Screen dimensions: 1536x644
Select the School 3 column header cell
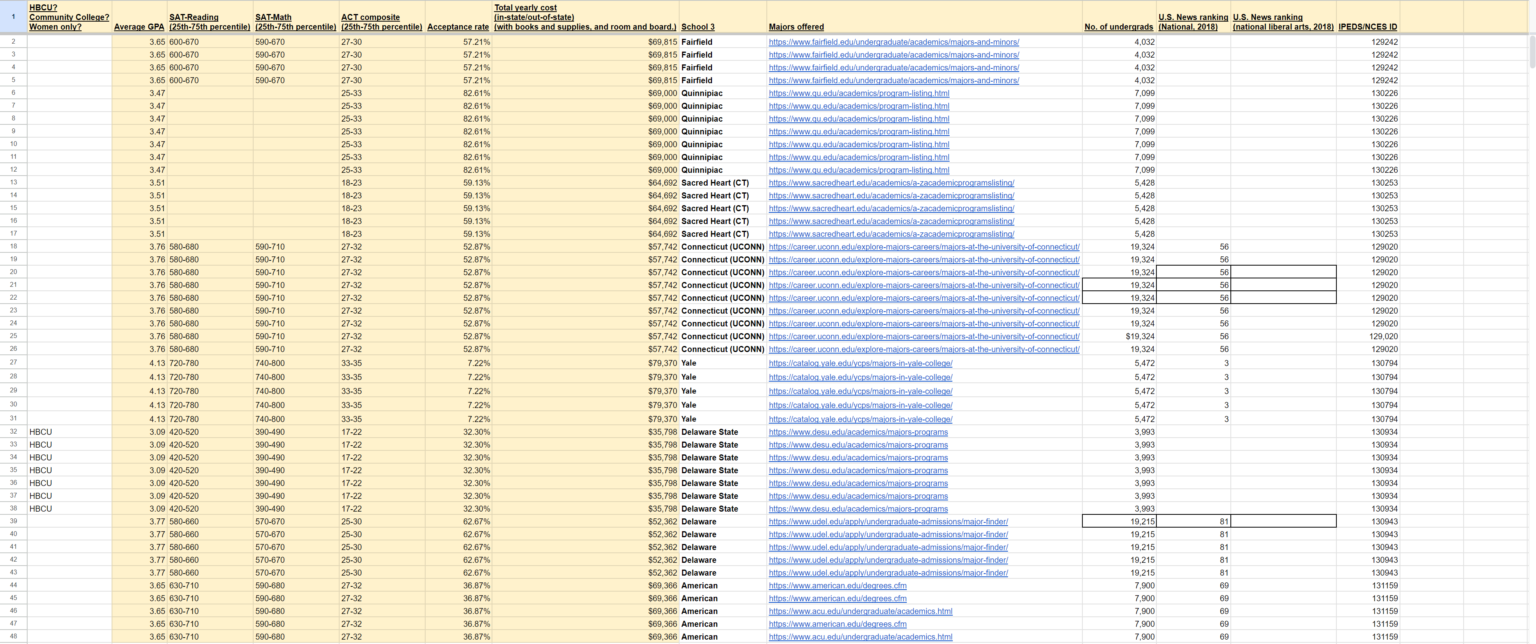(695, 27)
